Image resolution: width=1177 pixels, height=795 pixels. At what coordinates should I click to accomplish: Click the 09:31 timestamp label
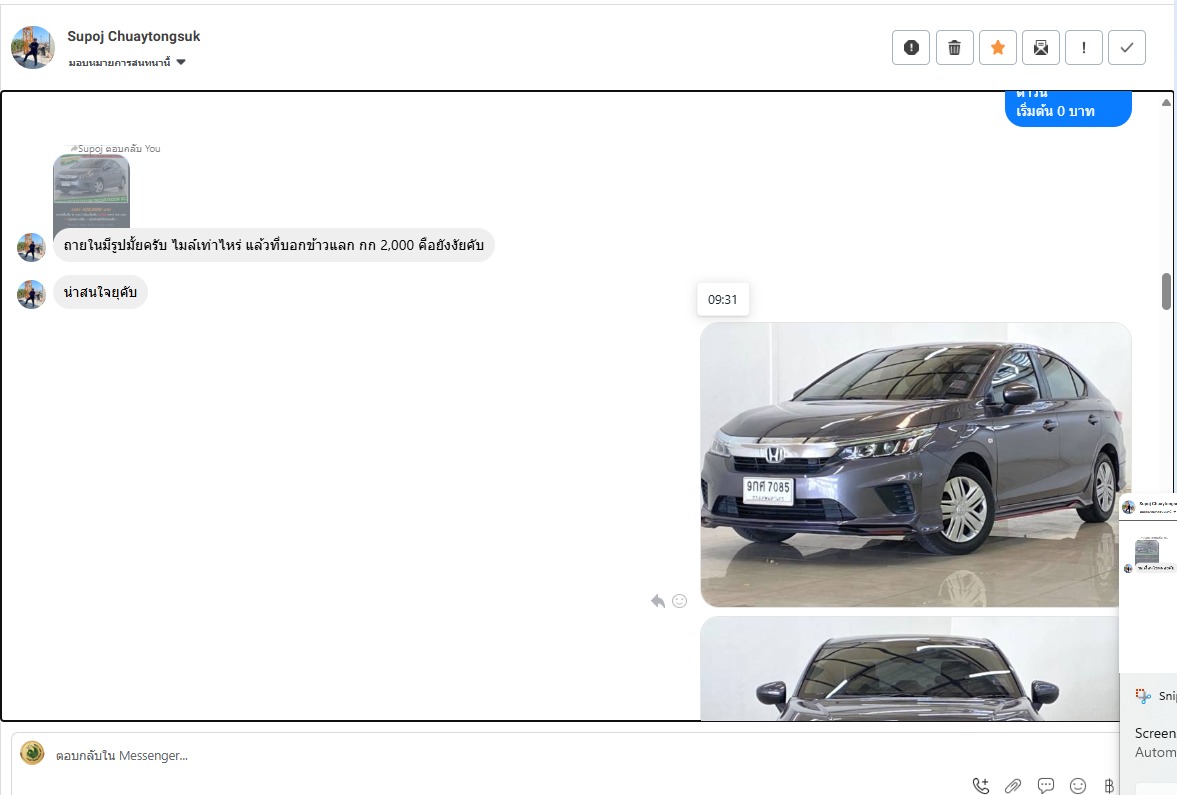coord(723,300)
